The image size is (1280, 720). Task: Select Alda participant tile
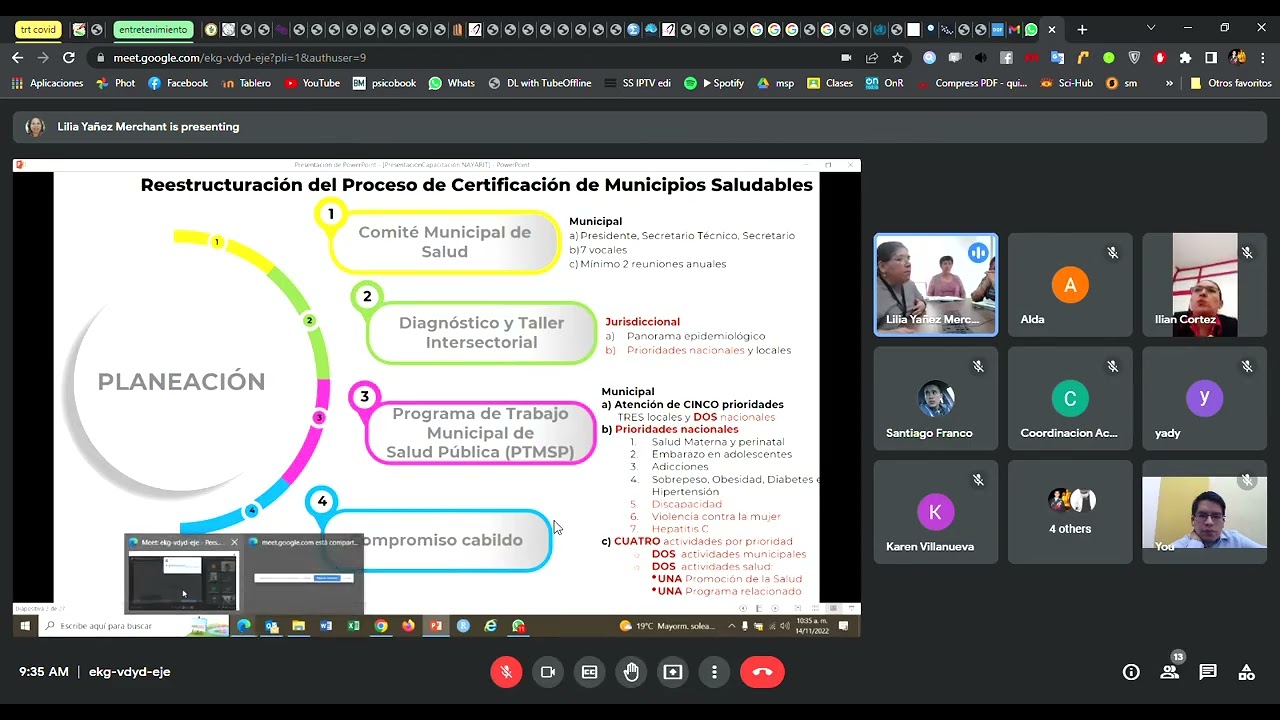tap(1070, 285)
